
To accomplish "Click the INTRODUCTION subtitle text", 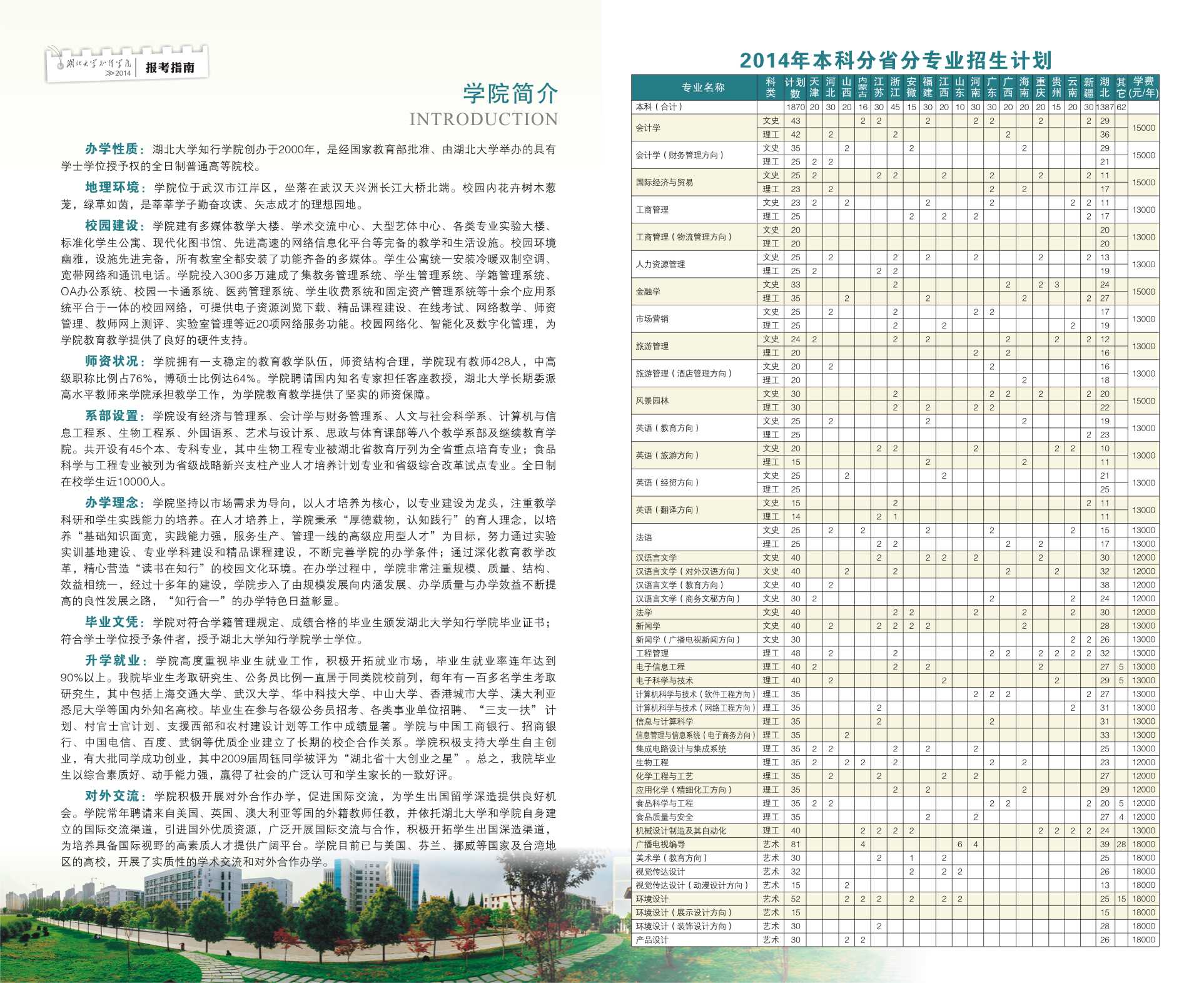I will (x=483, y=120).
